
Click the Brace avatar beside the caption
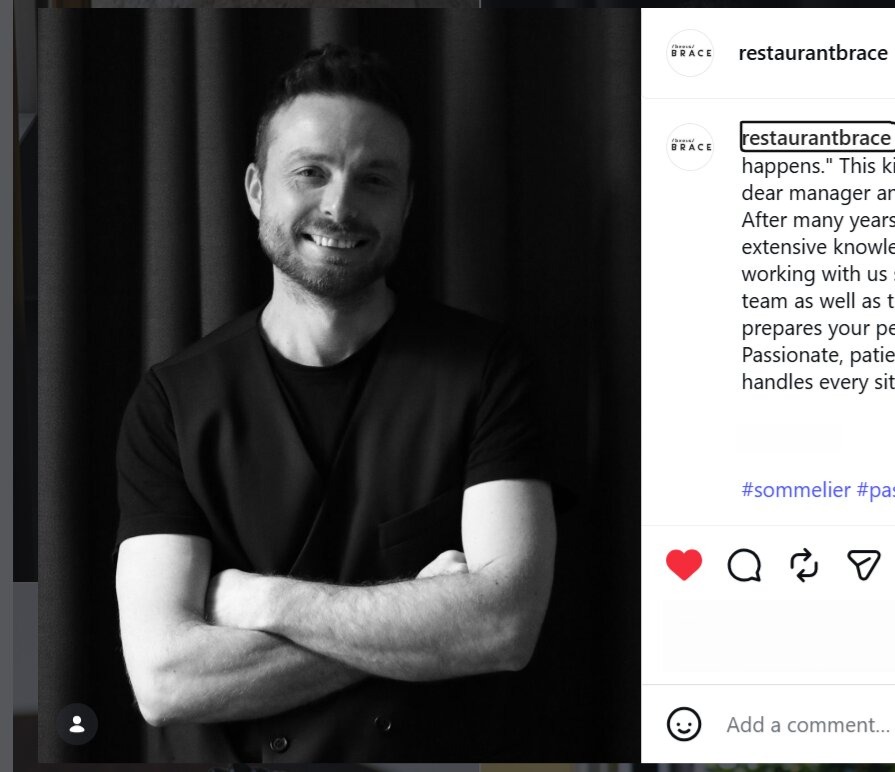click(690, 147)
